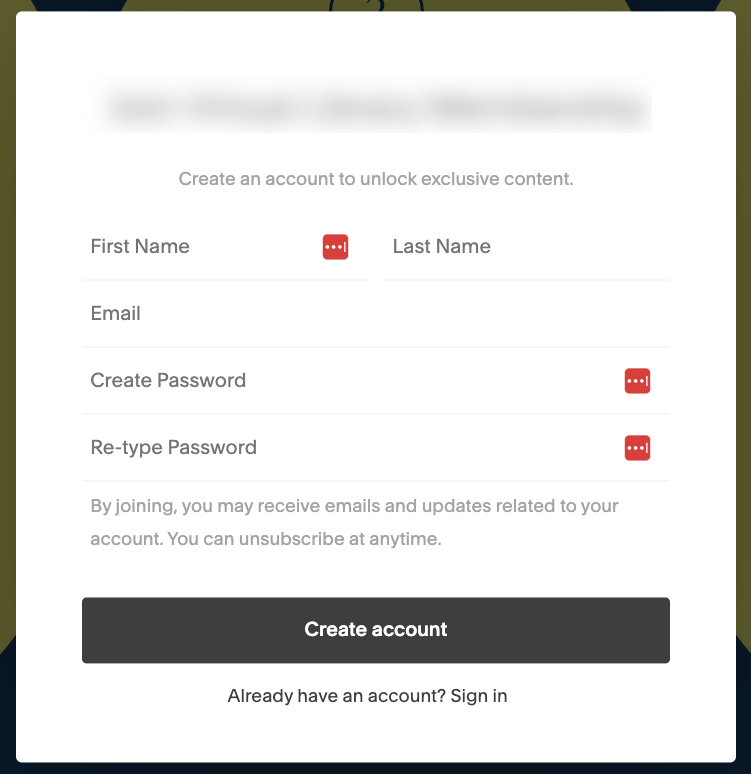Click empty white space beneath Sign in link
The width and height of the screenshot is (751, 774).
tap(375, 735)
